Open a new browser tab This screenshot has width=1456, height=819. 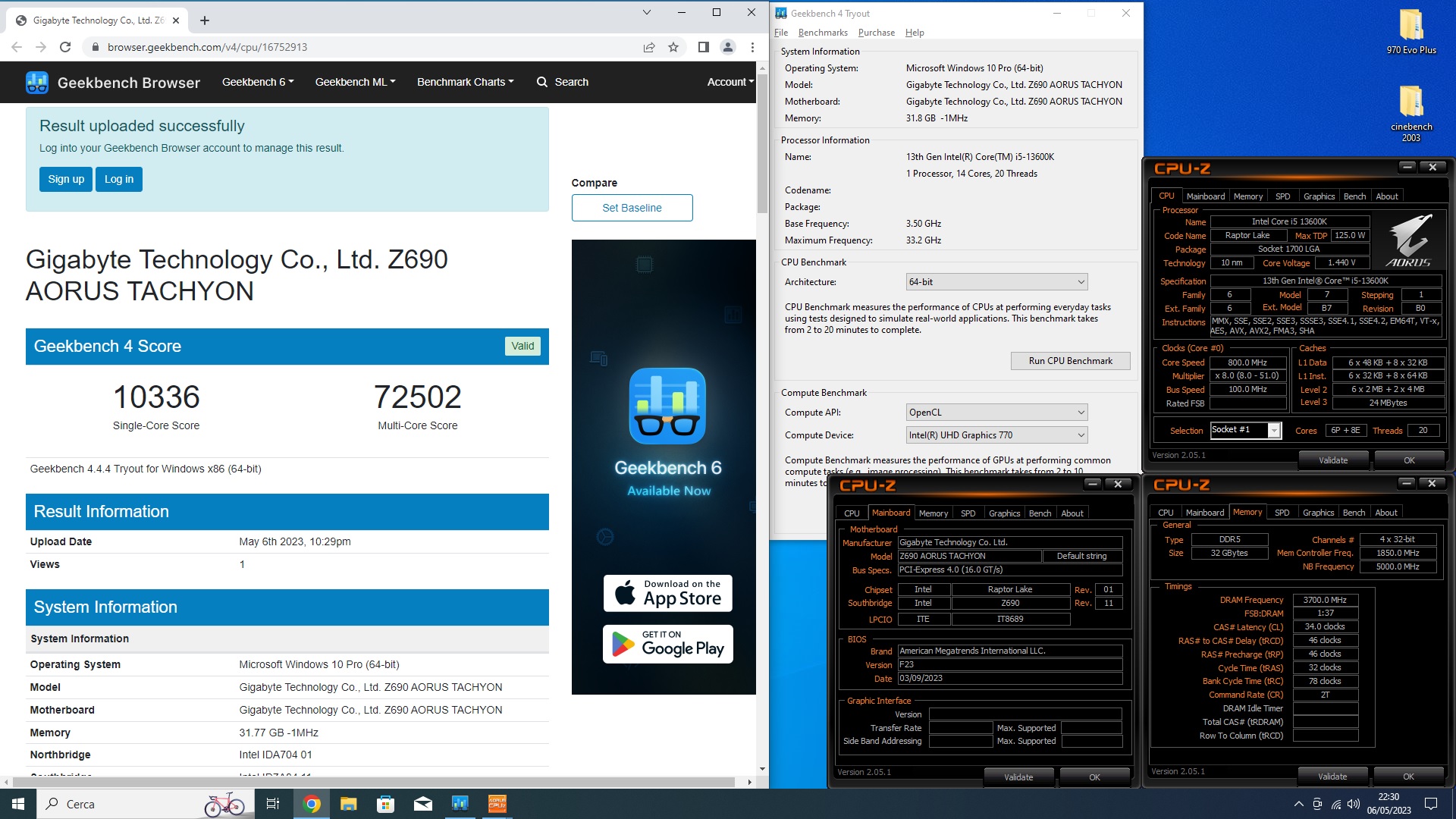click(x=204, y=20)
